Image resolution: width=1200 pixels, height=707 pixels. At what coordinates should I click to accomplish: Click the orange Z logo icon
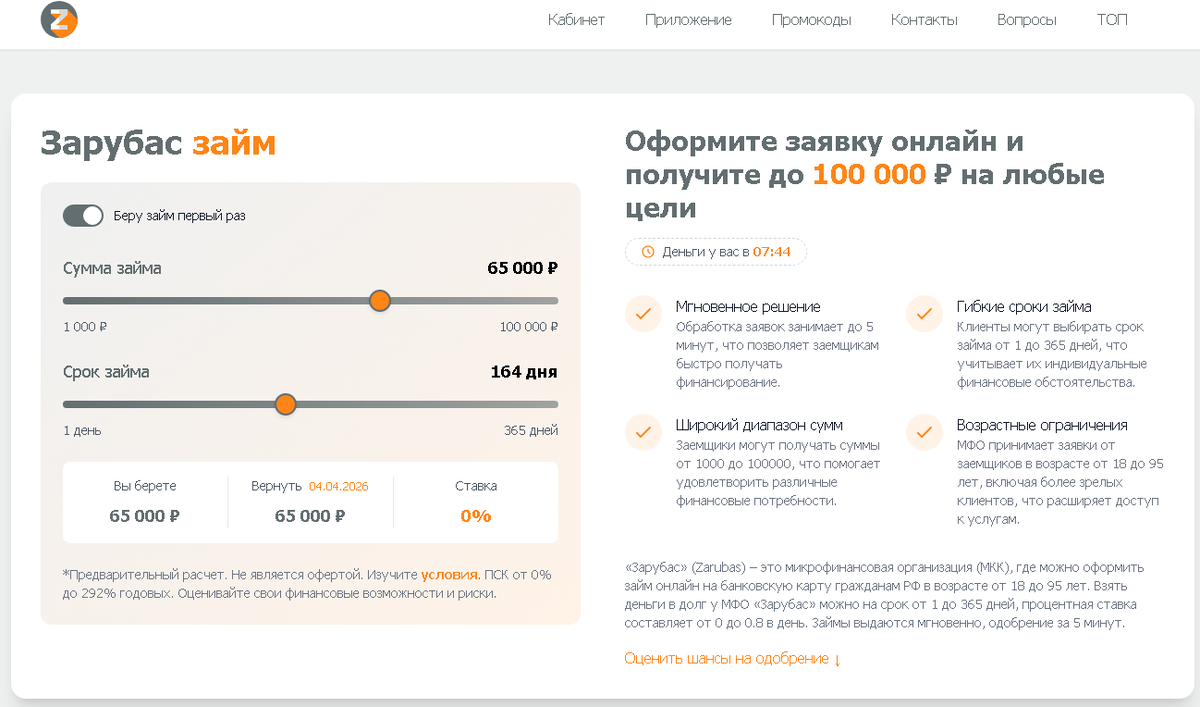(x=59, y=19)
